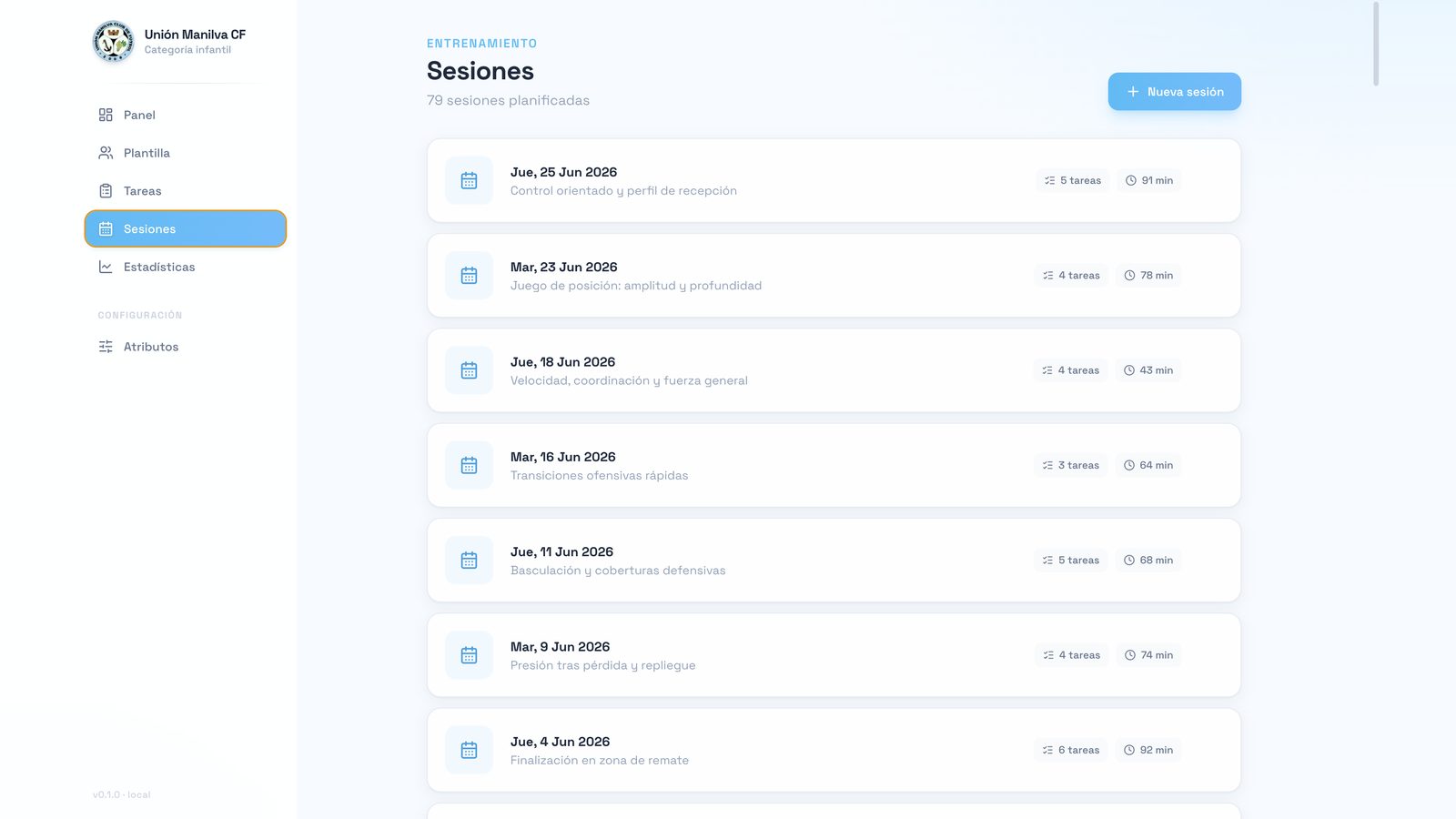This screenshot has height=819, width=1456.
Task: Create a session with Nueva sesión button
Action: pyautogui.click(x=1174, y=92)
